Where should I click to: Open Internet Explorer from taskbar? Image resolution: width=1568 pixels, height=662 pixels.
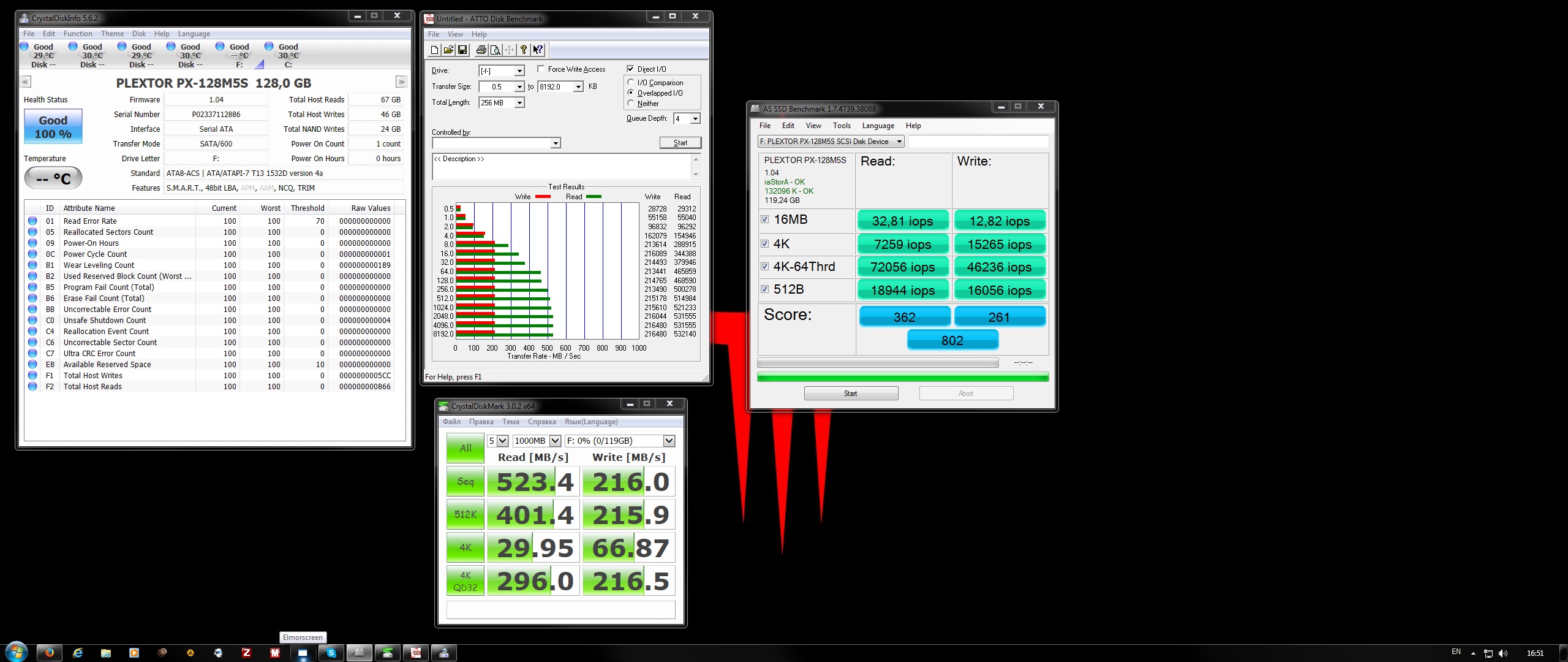click(x=78, y=653)
